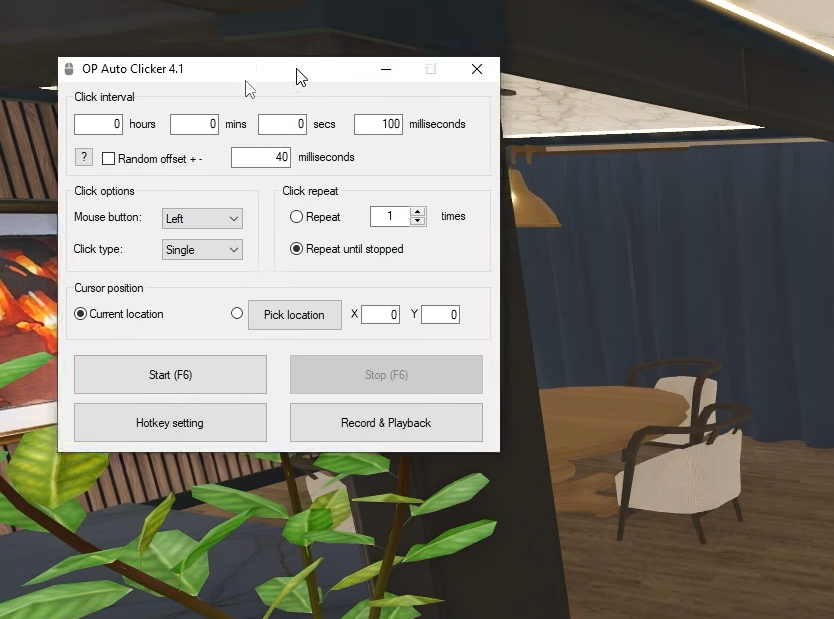Click the Click options group label
The image size is (834, 619).
pos(104,191)
